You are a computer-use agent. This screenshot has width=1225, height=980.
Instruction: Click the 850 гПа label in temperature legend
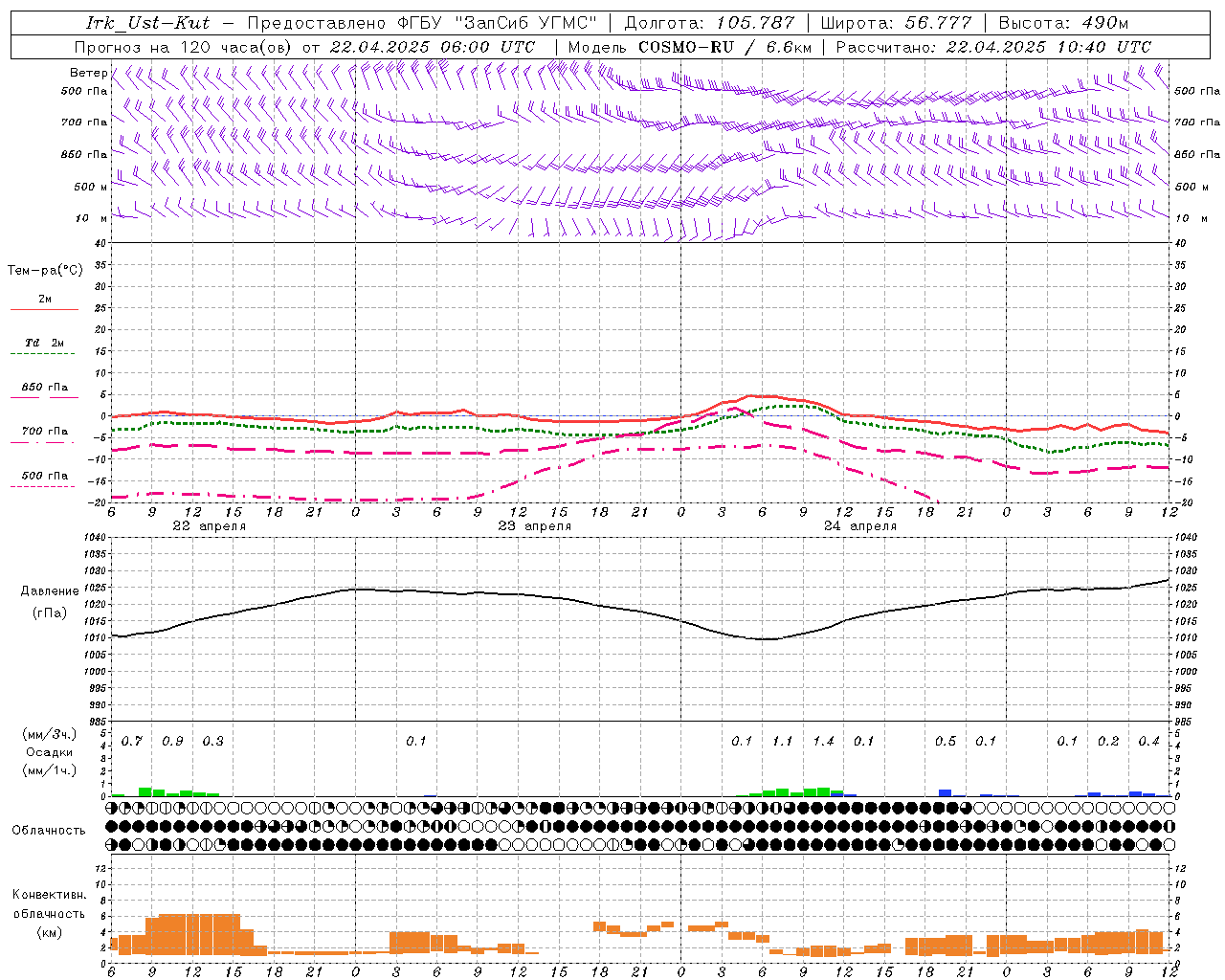[45, 388]
